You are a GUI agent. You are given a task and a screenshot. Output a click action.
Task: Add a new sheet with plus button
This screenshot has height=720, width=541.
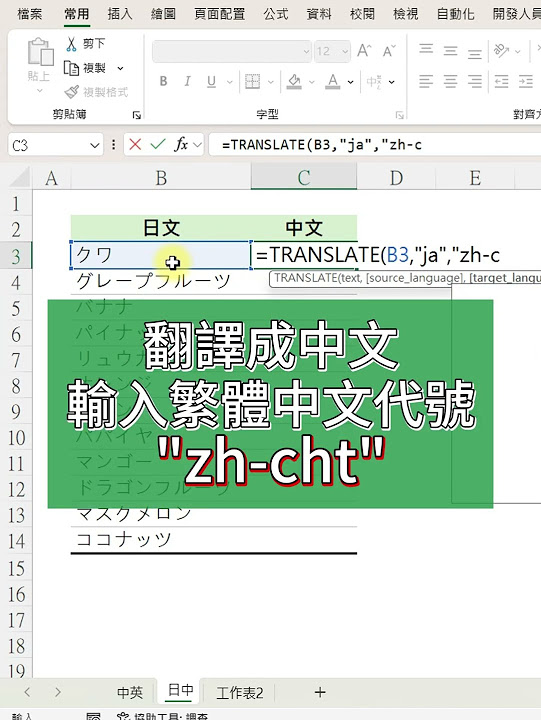pyautogui.click(x=320, y=692)
